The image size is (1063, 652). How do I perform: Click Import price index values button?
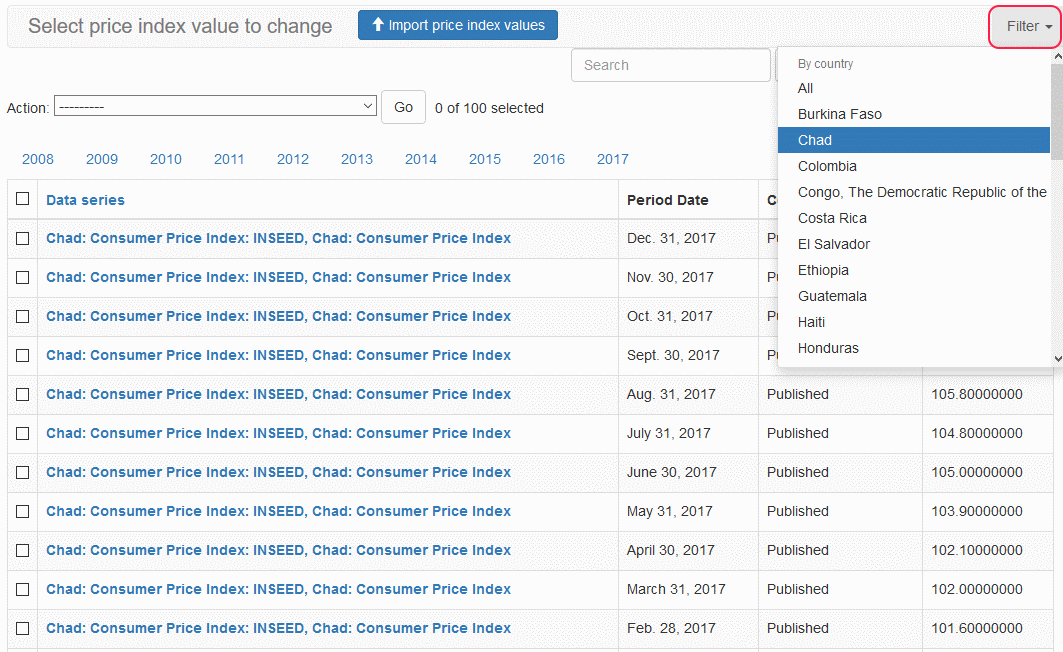click(x=458, y=25)
